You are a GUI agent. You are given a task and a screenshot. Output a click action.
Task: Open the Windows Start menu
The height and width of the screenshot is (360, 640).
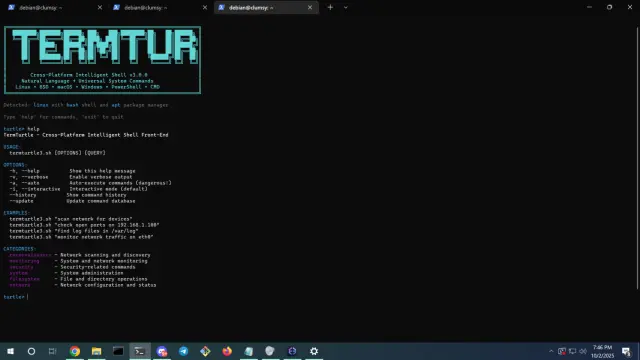(x=11, y=351)
